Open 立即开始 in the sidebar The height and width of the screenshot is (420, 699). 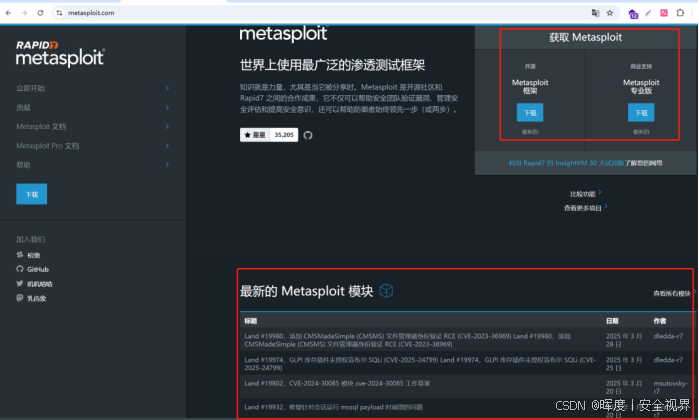(30, 88)
